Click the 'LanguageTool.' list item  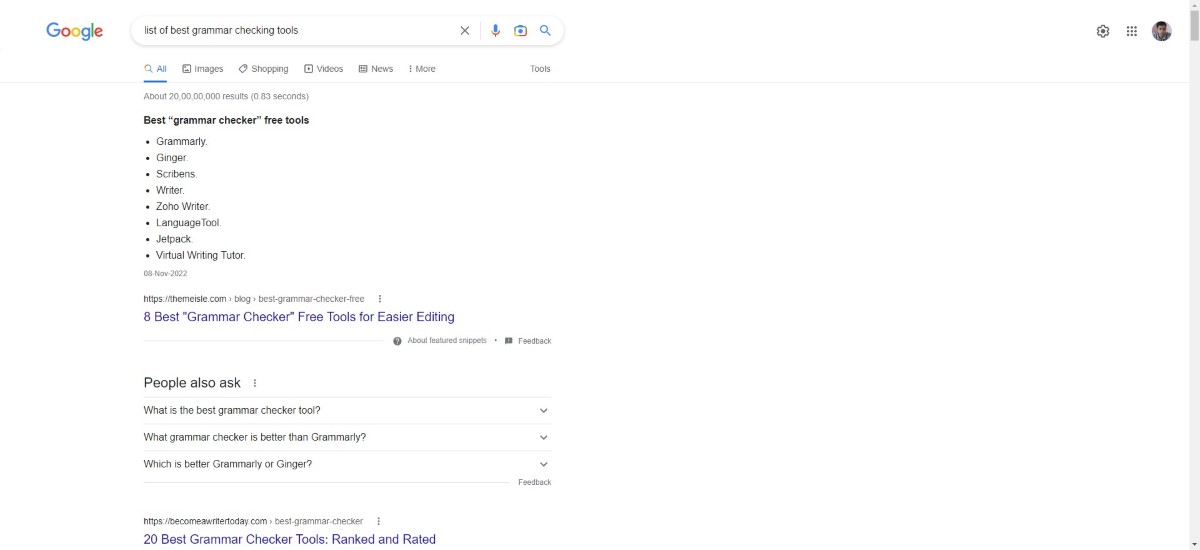189,223
